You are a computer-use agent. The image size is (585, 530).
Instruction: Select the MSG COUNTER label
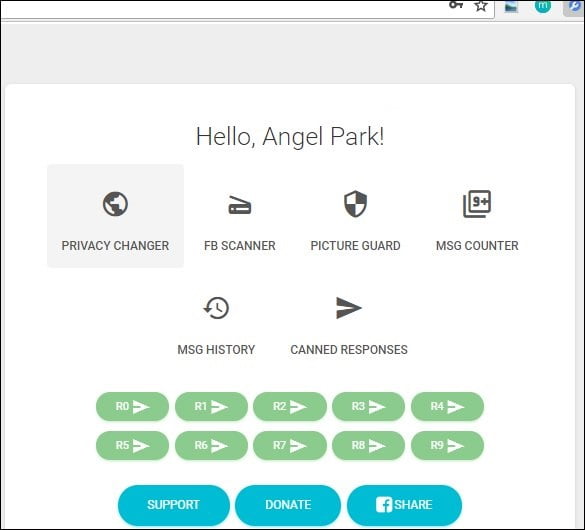(x=477, y=245)
